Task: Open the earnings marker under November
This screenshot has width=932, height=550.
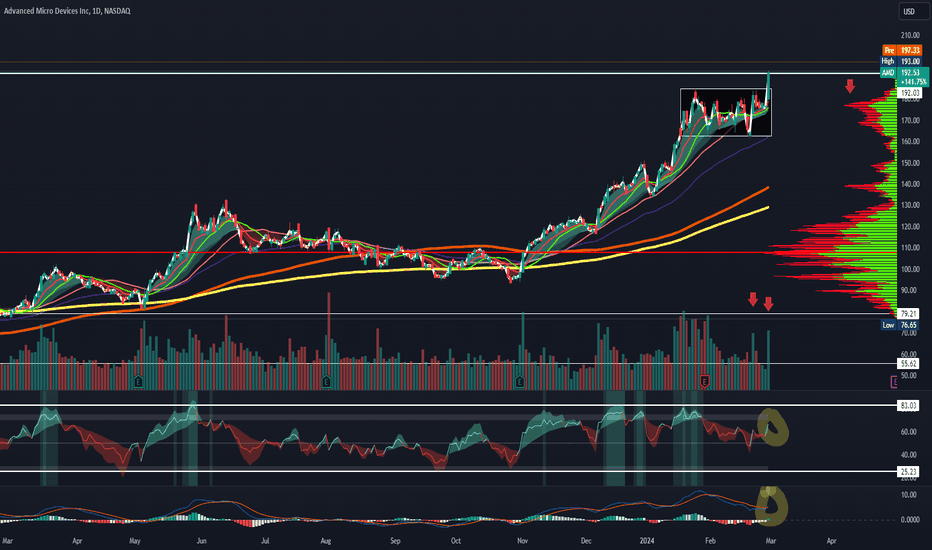Action: 520,381
